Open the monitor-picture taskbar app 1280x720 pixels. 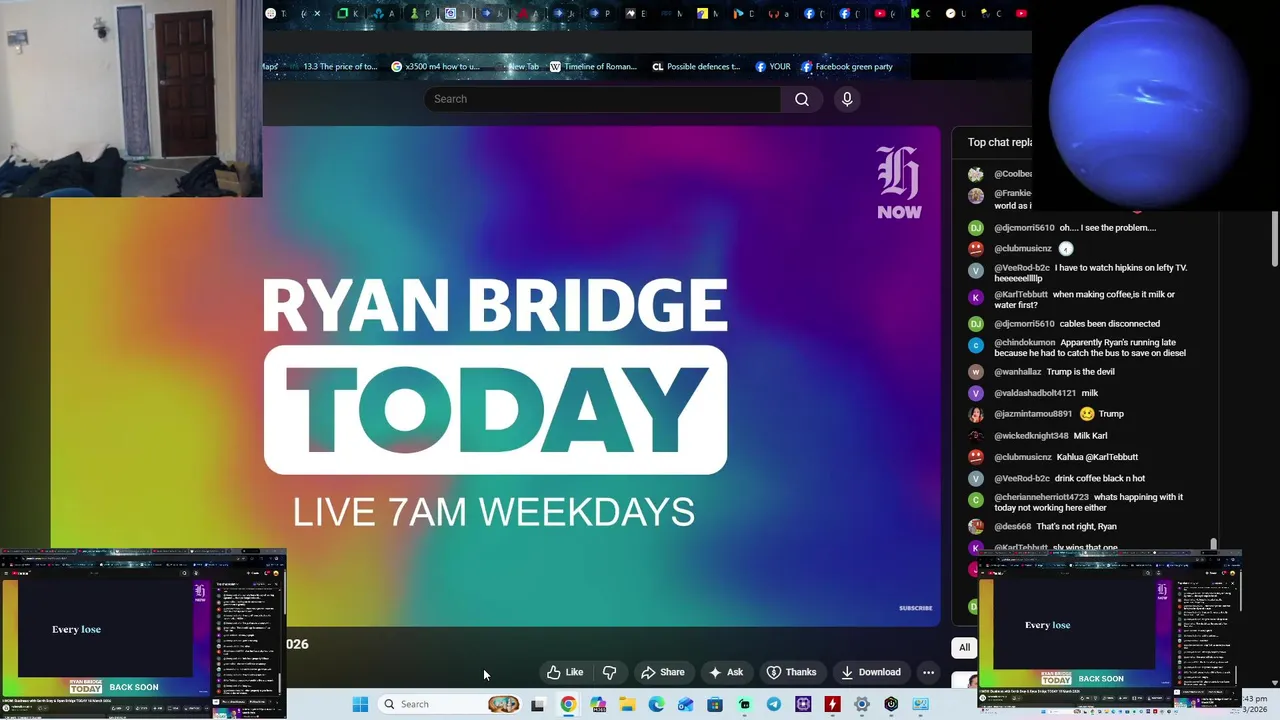[920, 704]
